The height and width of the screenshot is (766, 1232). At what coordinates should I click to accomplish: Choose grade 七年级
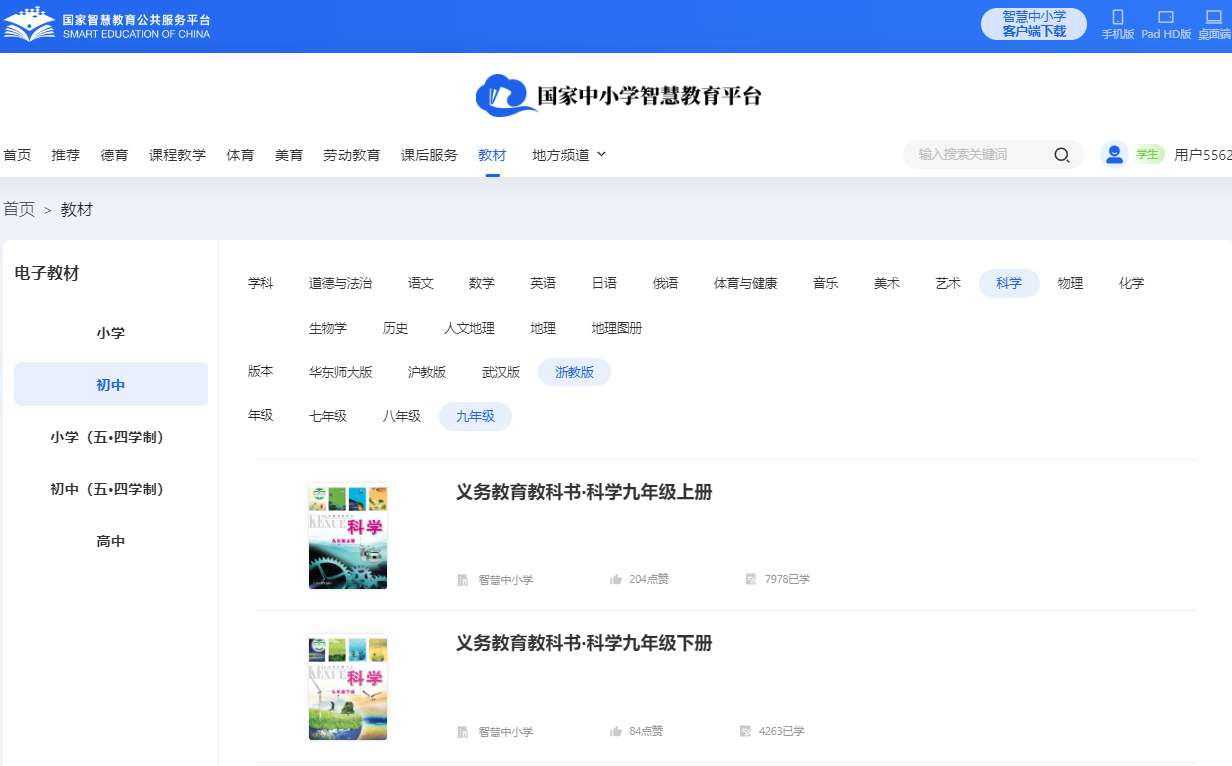coord(328,416)
